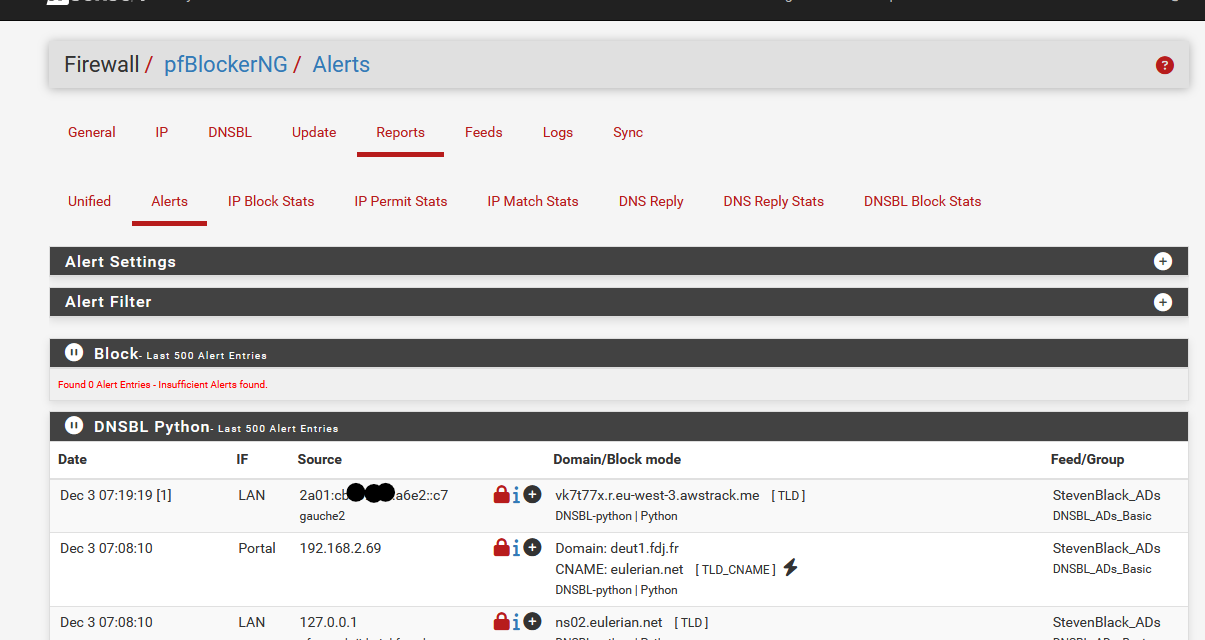Image resolution: width=1205 pixels, height=640 pixels.
Task: Click the plus icon for ns02.eulerian.net
Action: coord(532,621)
